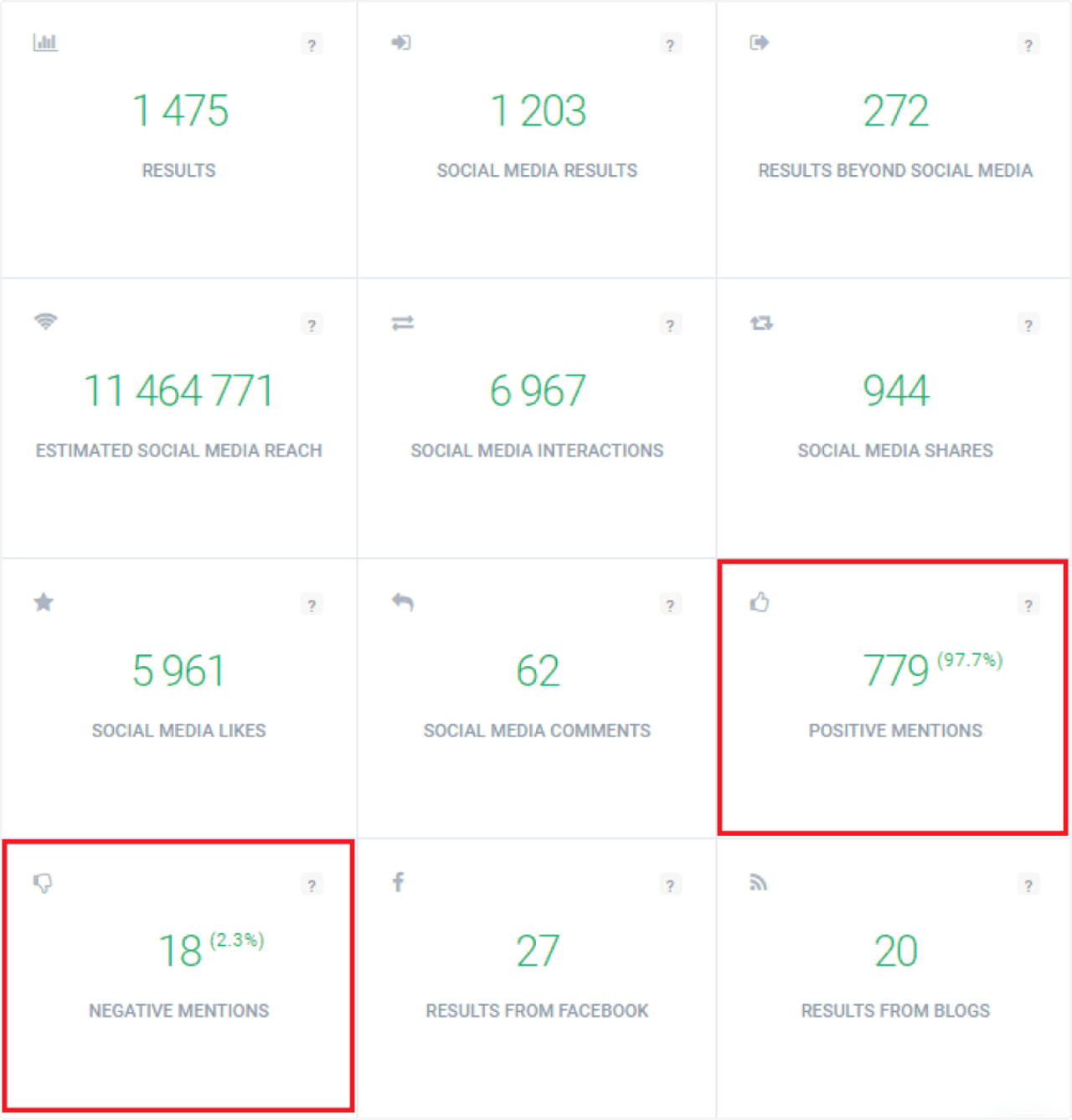Click the 1 475 results value
This screenshot has width=1072, height=1120.
point(179,111)
